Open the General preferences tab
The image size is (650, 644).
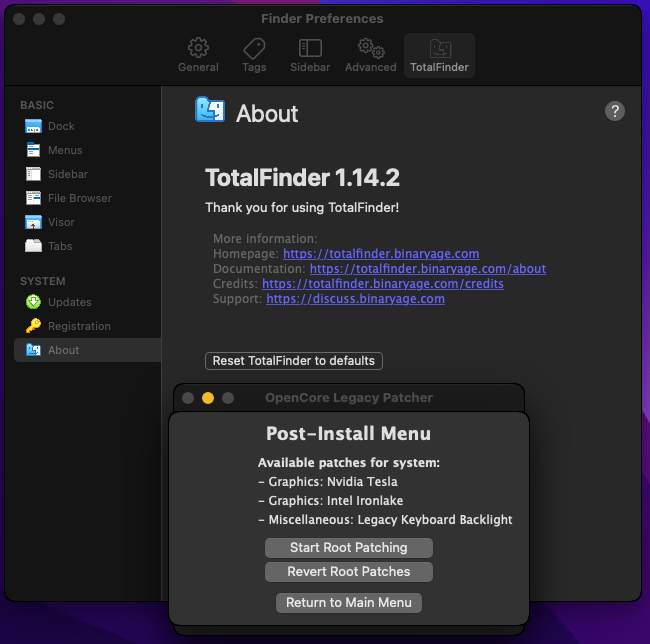(x=198, y=55)
